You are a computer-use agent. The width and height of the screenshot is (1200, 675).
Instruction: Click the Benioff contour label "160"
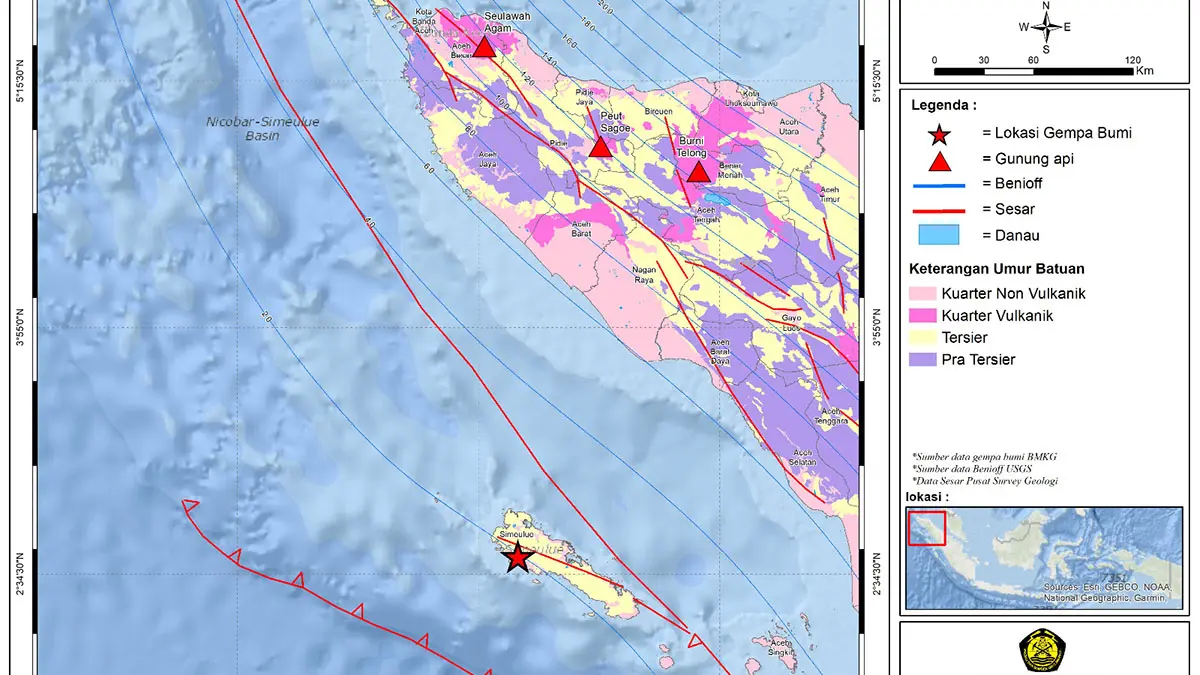(572, 41)
